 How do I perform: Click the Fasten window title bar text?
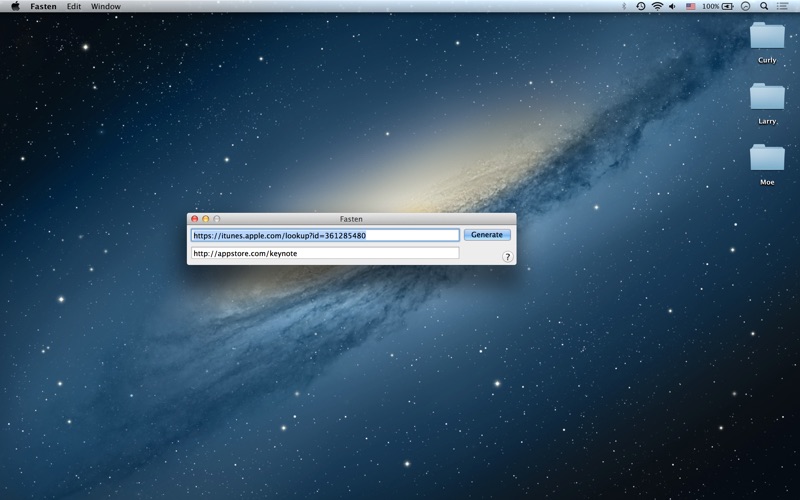coord(351,219)
